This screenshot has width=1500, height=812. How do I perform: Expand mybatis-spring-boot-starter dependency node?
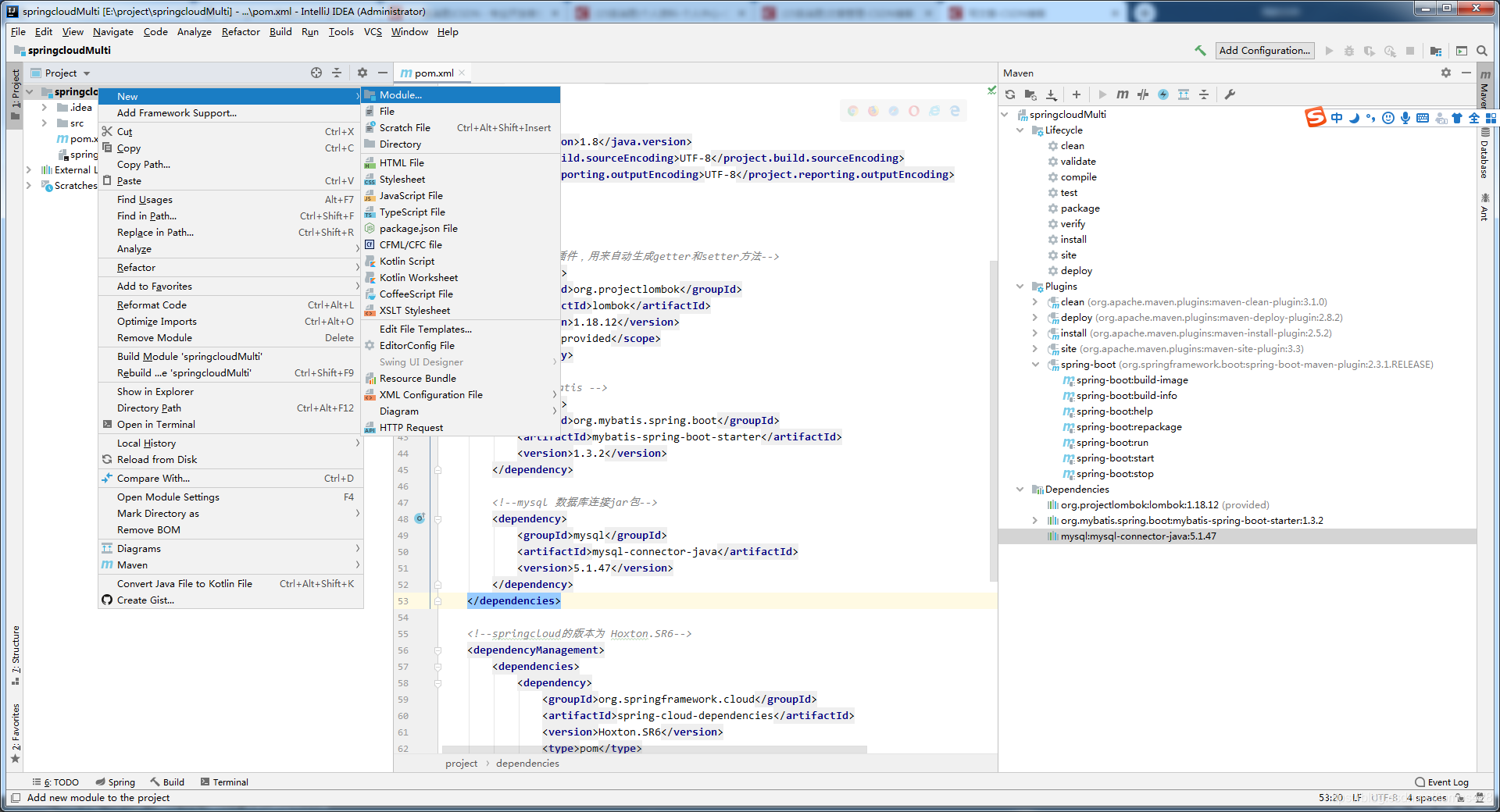pyautogui.click(x=1035, y=521)
